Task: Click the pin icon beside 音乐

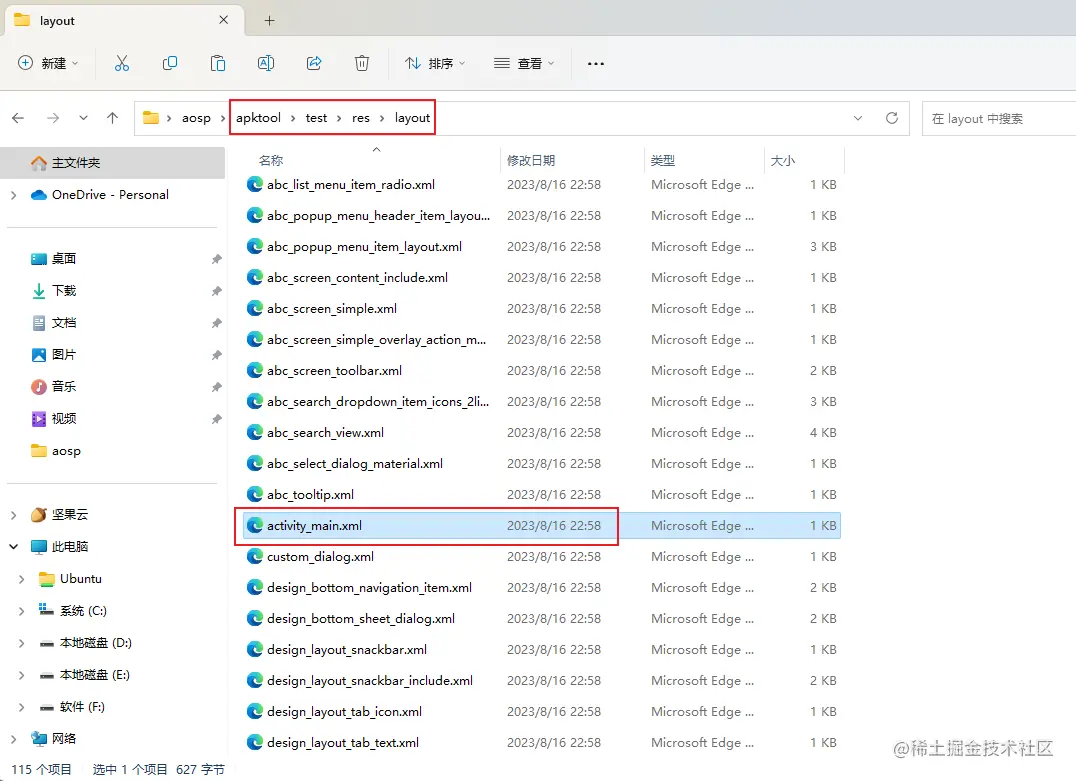Action: click(x=216, y=387)
